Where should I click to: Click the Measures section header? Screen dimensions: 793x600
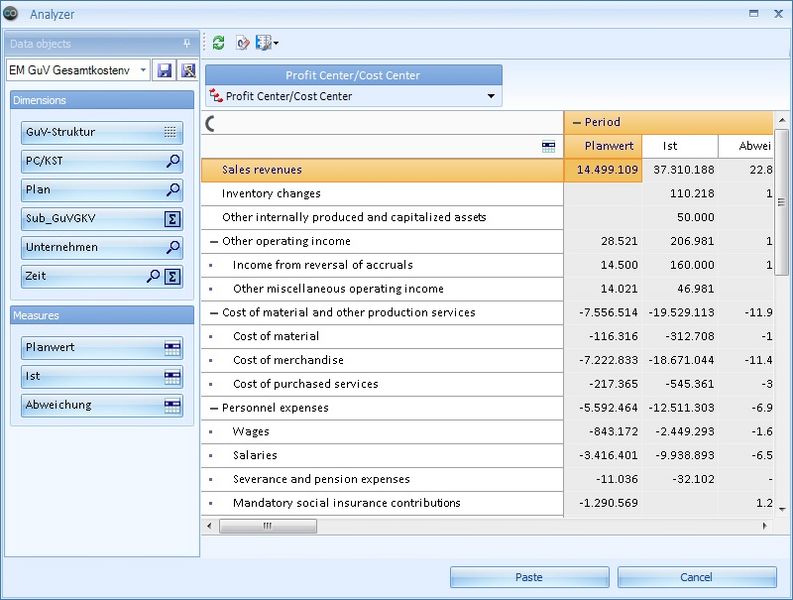(x=102, y=315)
